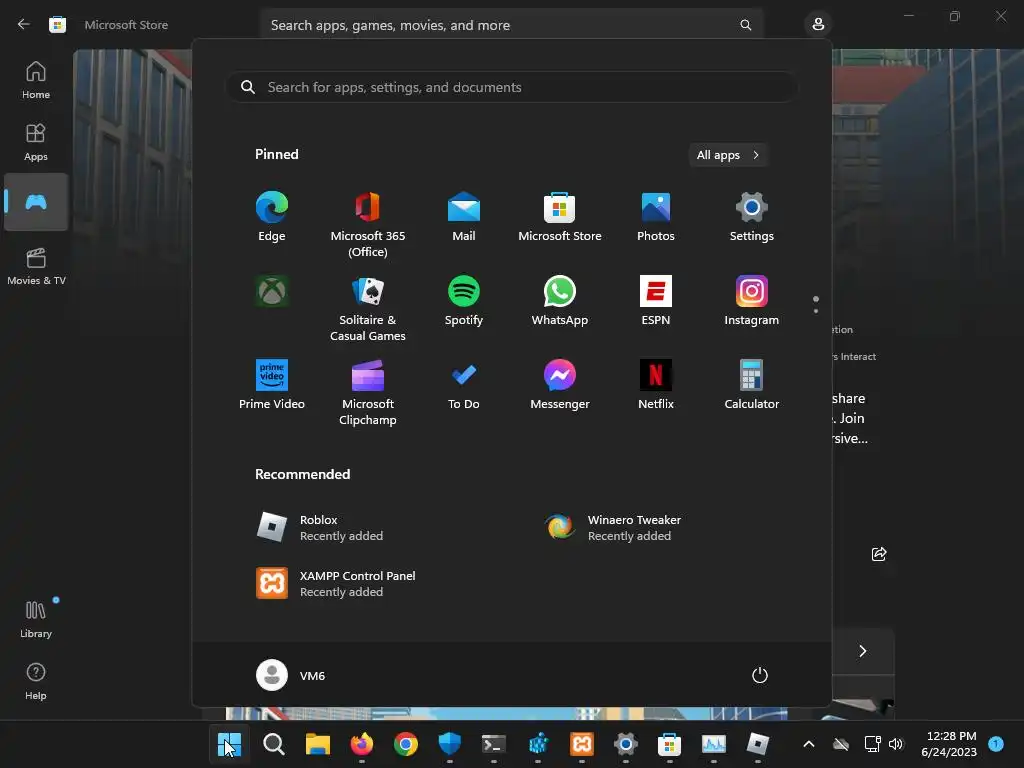Viewport: 1024px width, 768px height.
Task: Open File Explorer from taskbar
Action: 317,744
